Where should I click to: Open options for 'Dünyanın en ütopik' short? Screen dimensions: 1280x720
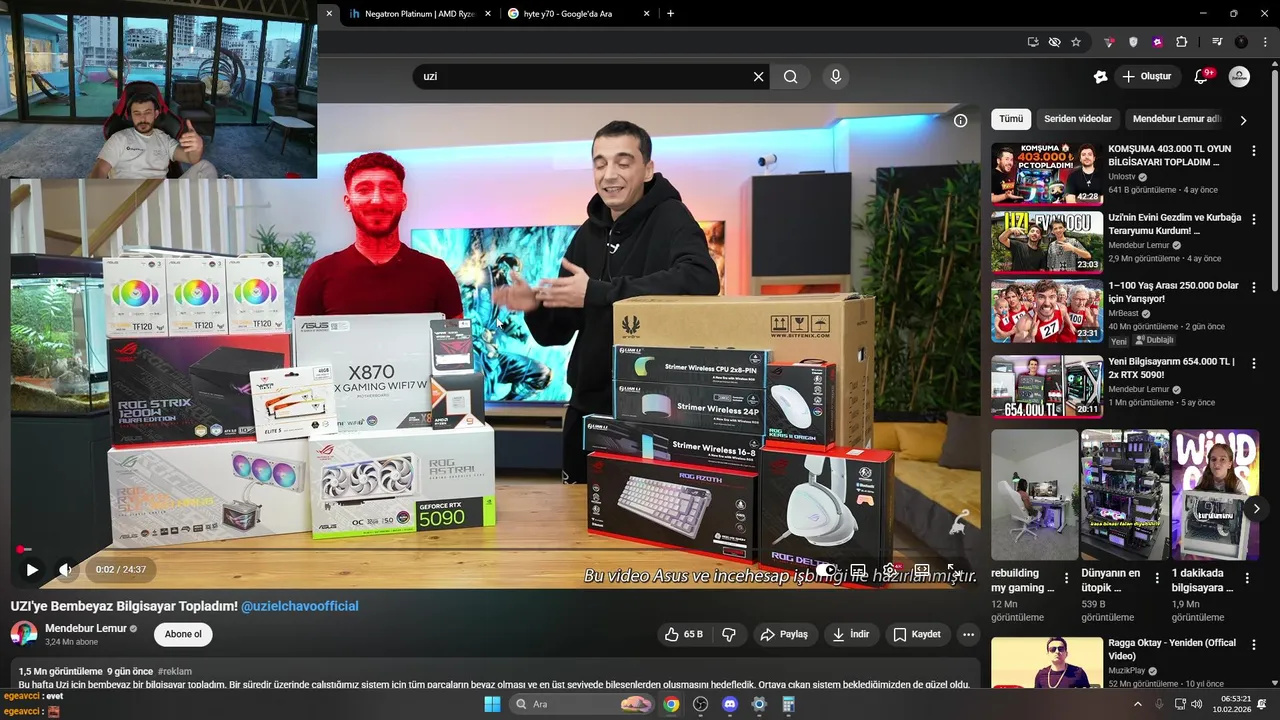coord(1158,578)
